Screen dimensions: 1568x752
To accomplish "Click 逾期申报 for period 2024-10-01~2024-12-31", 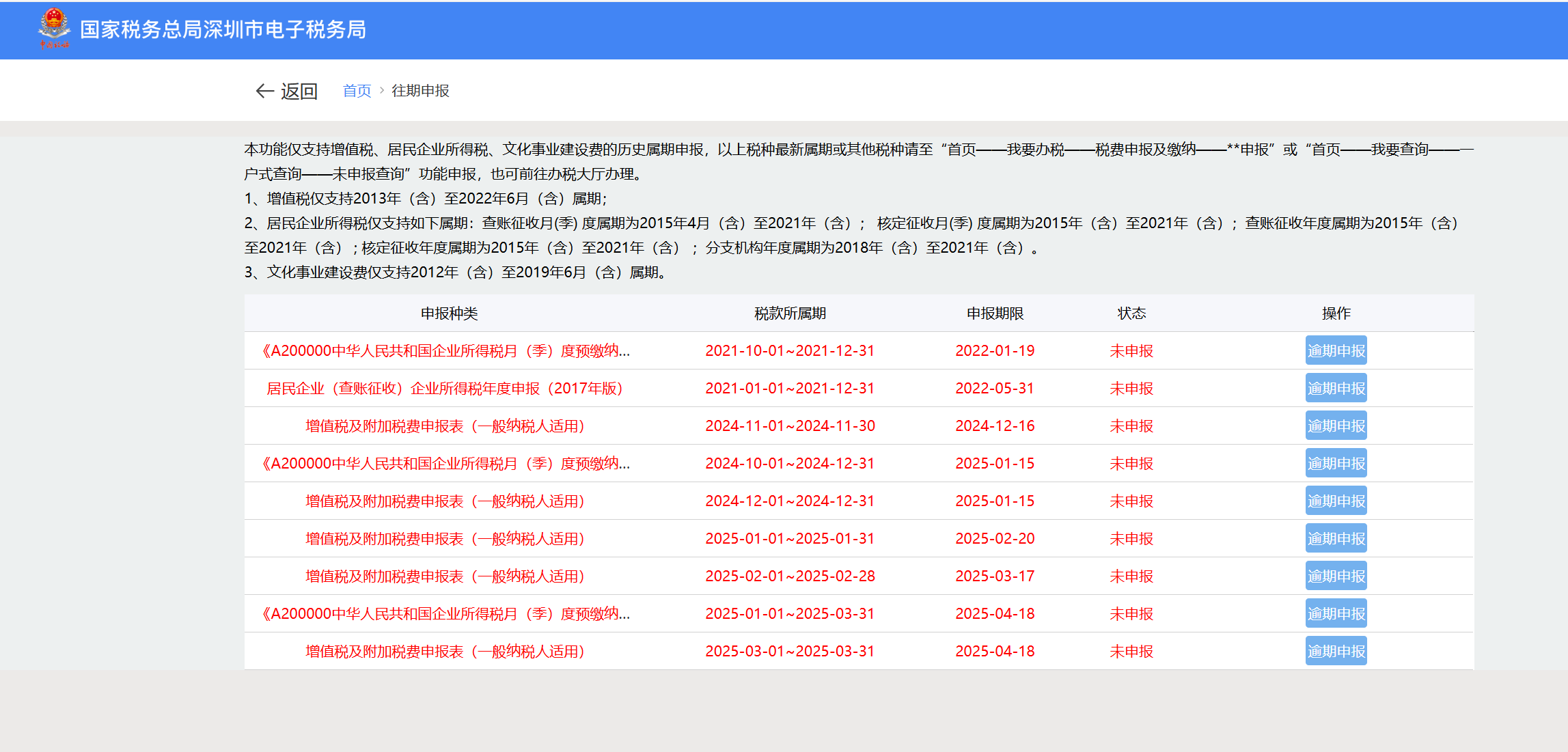I will (1336, 463).
